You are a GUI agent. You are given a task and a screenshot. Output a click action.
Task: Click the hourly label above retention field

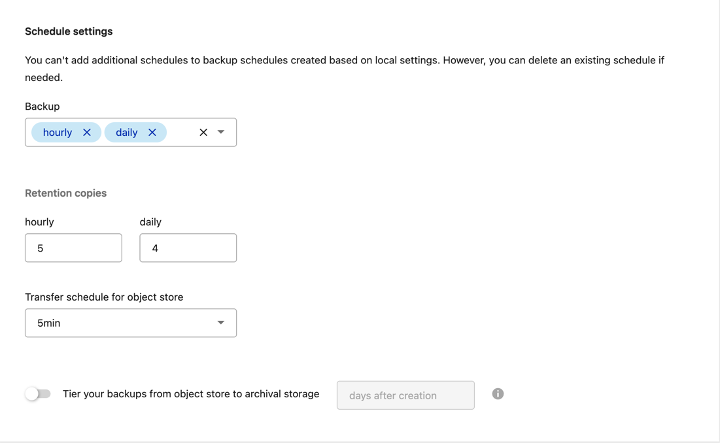[40, 222]
